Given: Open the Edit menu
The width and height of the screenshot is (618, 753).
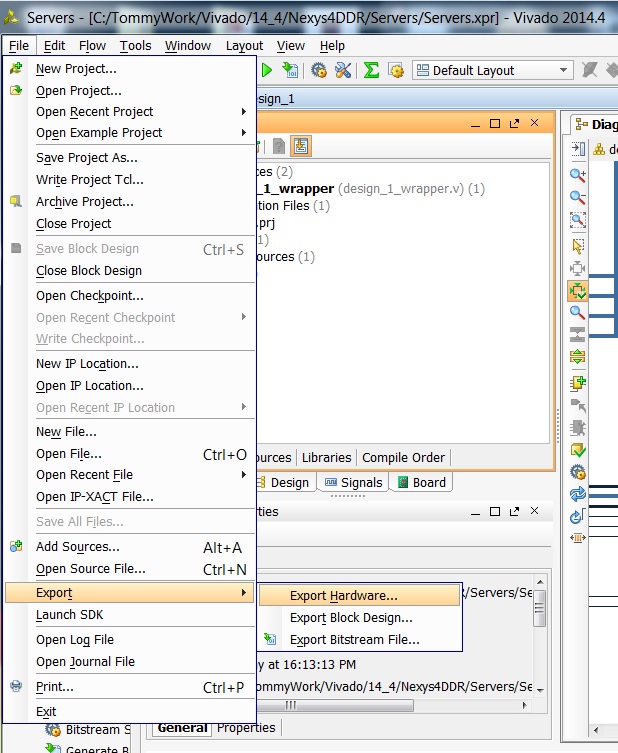Looking at the screenshot, I should click(x=54, y=46).
